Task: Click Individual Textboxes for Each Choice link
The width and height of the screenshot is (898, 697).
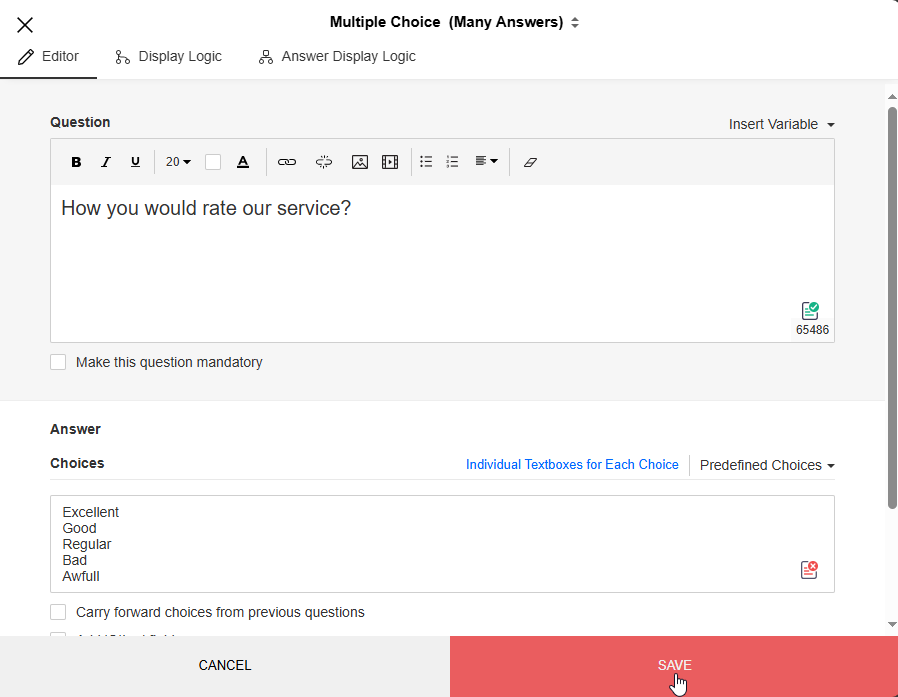Action: coord(572,465)
